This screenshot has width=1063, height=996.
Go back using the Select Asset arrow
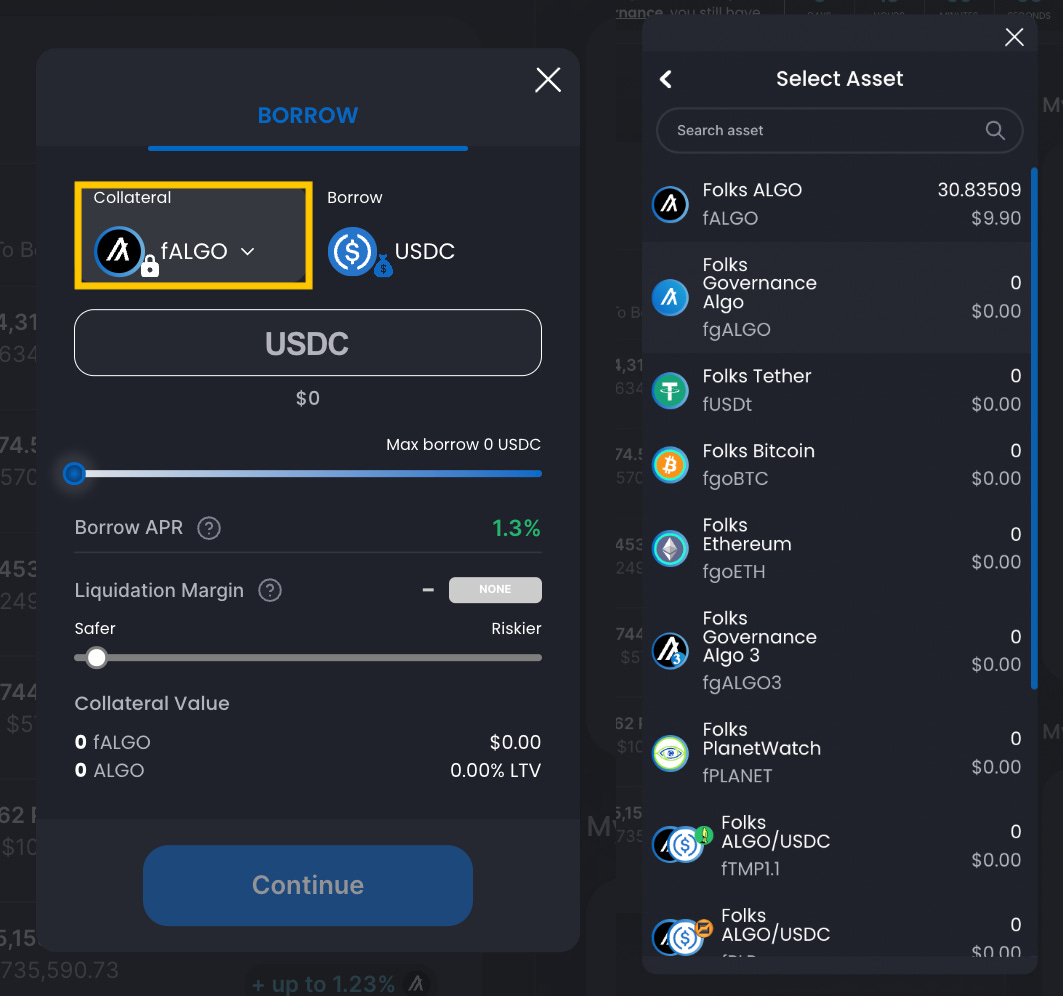(666, 79)
